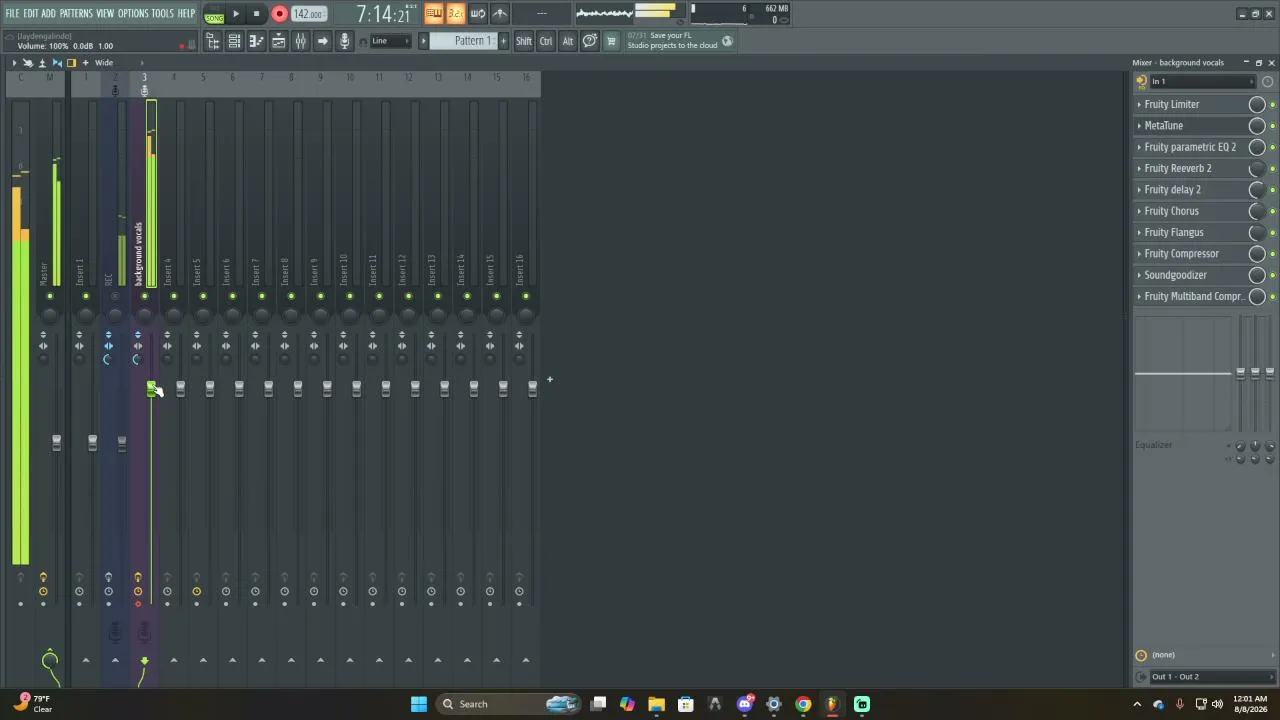
Task: Click the right arrow toolbar icon
Action: 322,41
